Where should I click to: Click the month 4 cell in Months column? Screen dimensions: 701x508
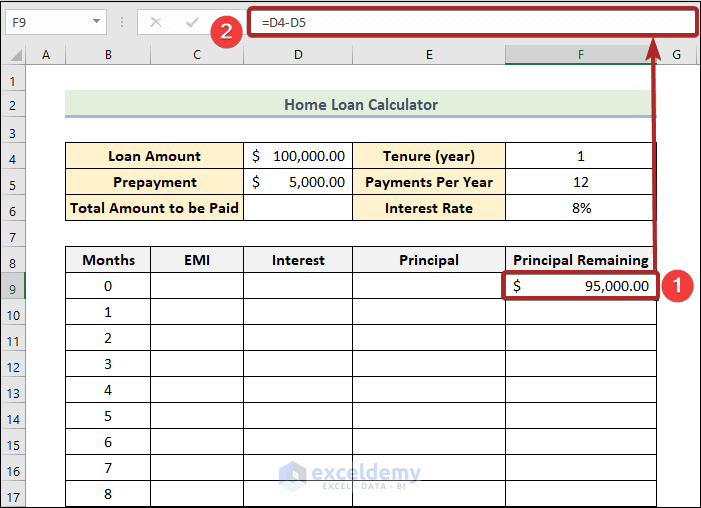[108, 389]
